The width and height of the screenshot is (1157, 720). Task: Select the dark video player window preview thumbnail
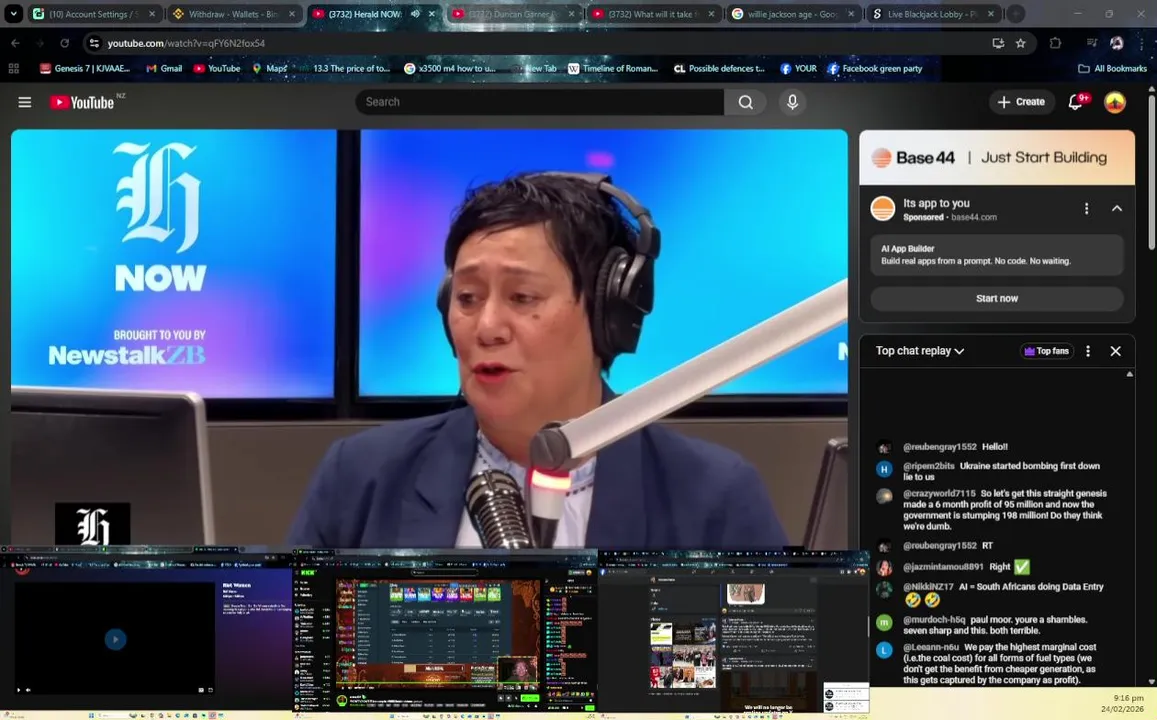(146, 631)
